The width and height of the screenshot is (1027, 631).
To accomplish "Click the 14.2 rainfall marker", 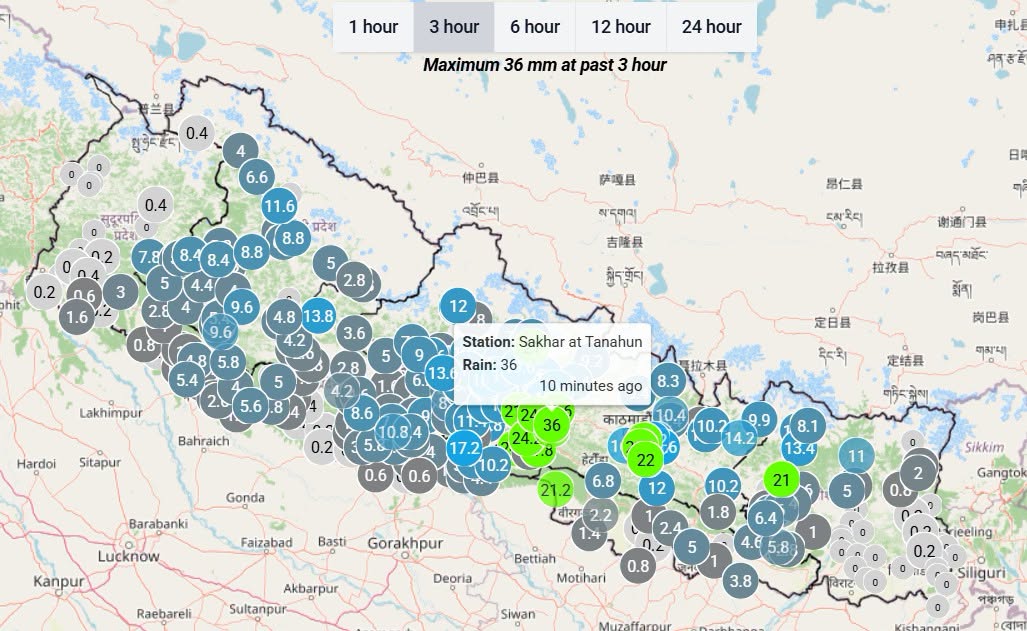I will pyautogui.click(x=739, y=438).
